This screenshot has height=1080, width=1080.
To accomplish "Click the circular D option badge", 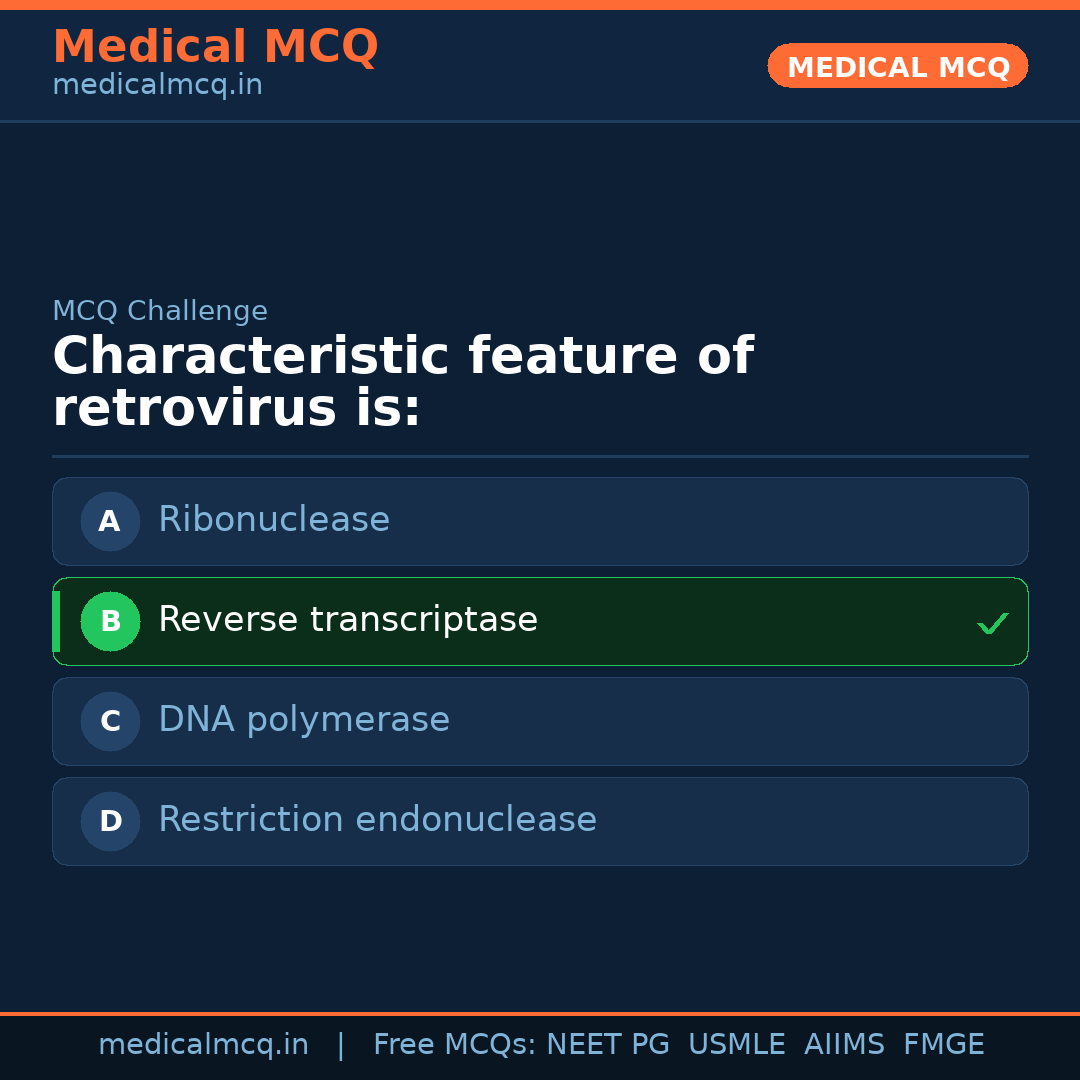I will pos(110,821).
